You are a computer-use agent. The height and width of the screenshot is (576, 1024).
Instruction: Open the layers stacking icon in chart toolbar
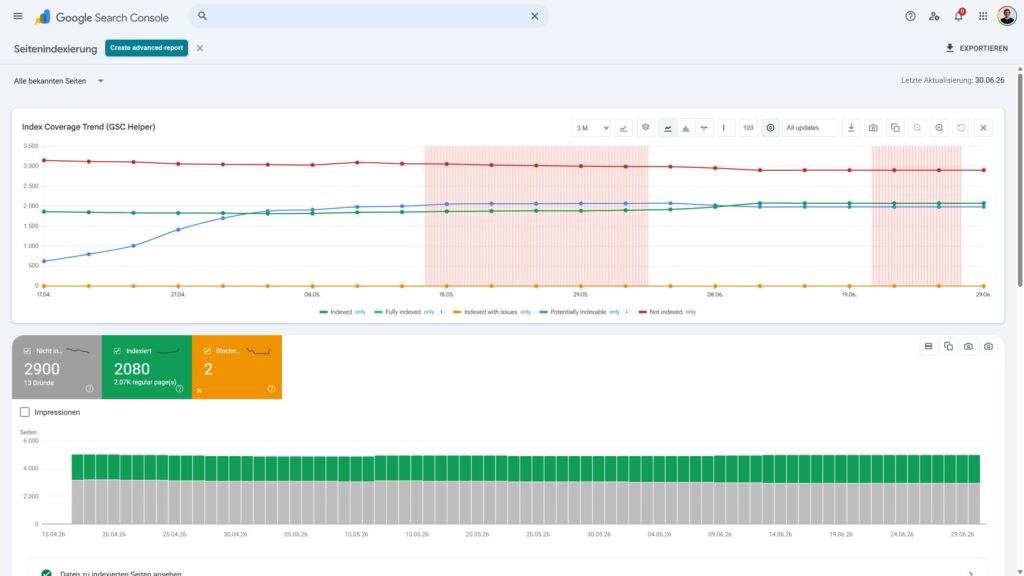(x=645, y=128)
